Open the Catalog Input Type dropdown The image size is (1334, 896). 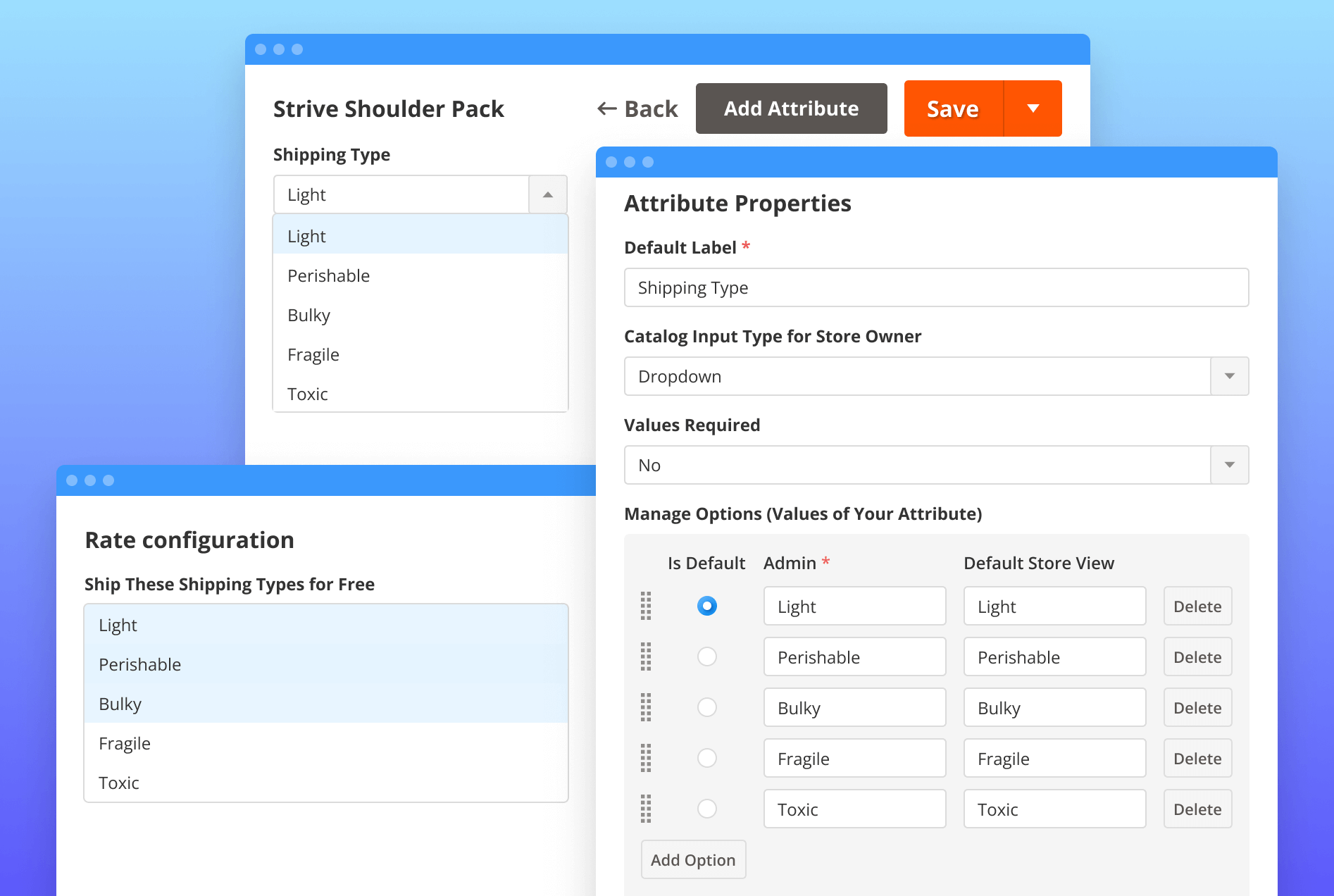click(1229, 376)
